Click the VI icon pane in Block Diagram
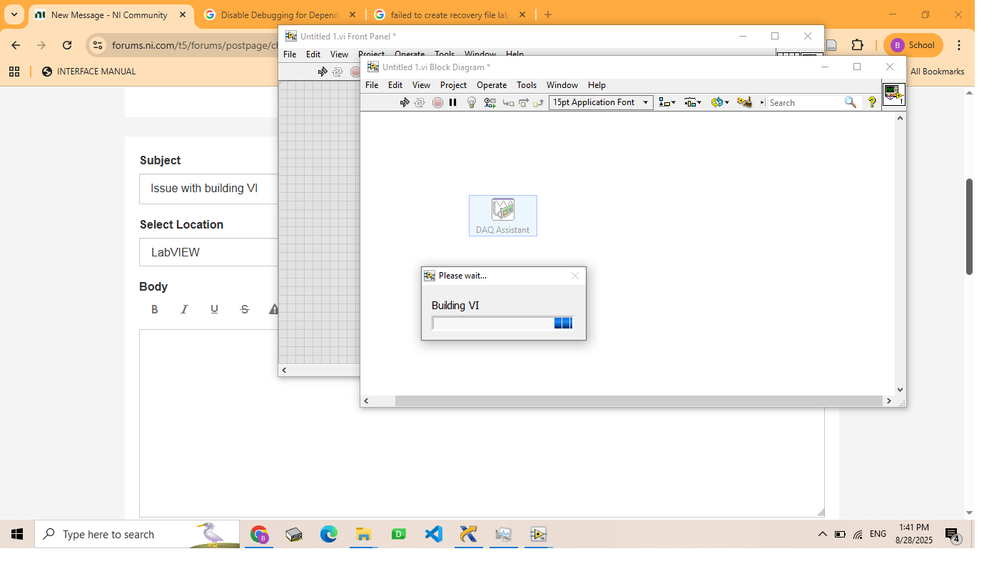This screenshot has height=587, width=999. (893, 95)
